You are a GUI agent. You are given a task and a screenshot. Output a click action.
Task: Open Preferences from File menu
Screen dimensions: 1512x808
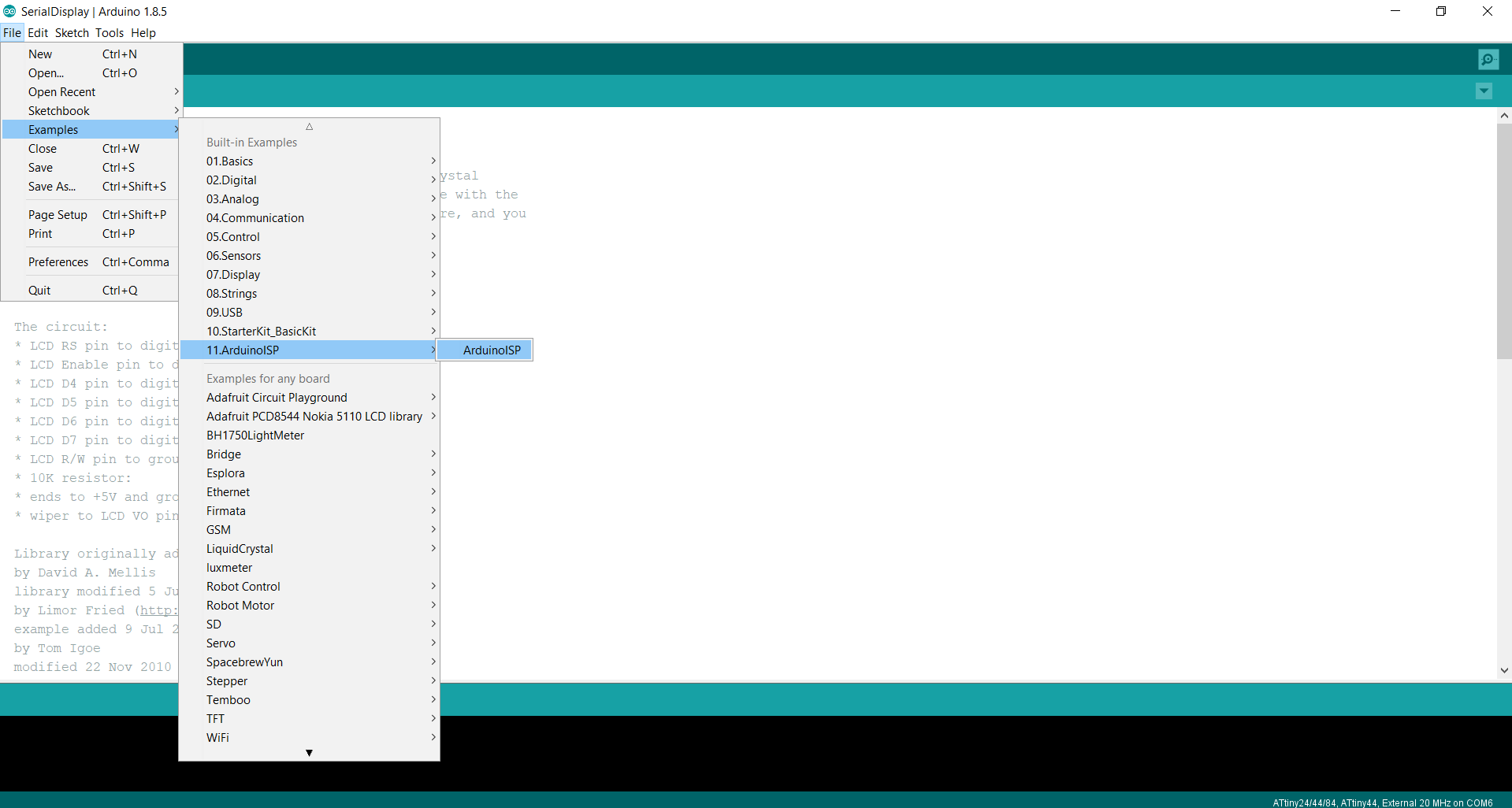point(92,262)
